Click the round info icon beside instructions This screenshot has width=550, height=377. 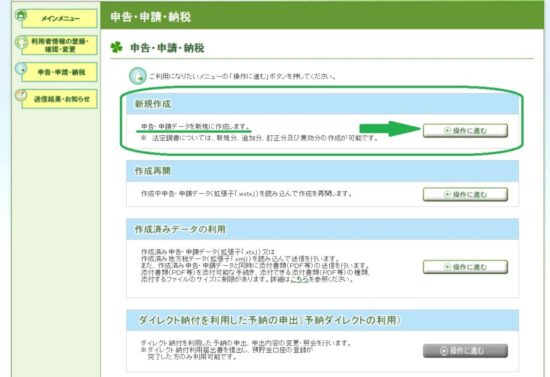point(137,76)
